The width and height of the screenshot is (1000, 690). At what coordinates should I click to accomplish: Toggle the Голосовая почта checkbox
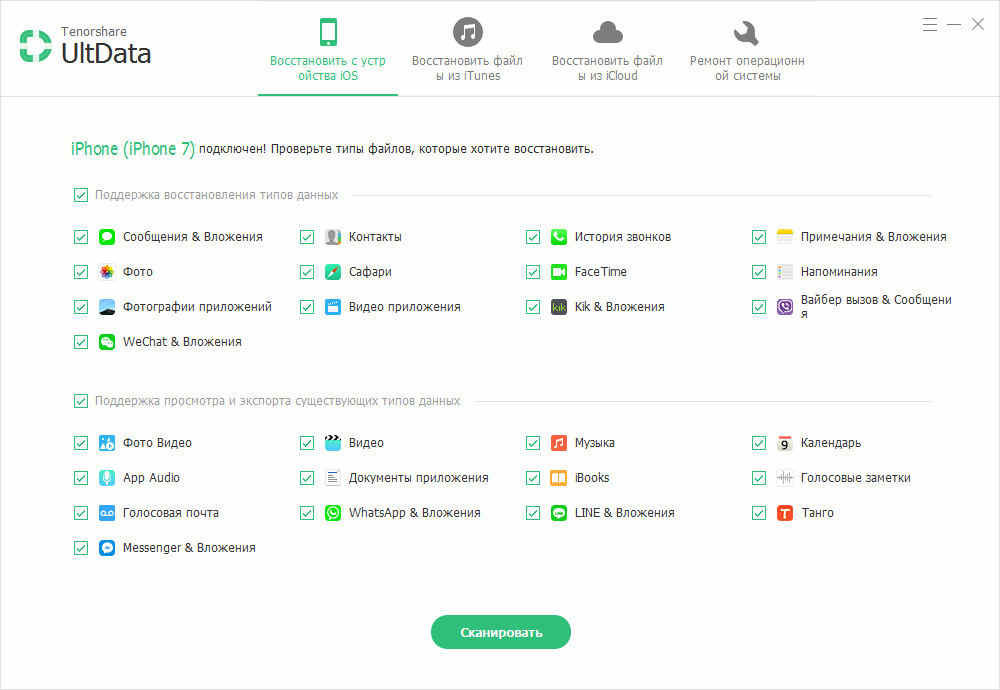80,513
